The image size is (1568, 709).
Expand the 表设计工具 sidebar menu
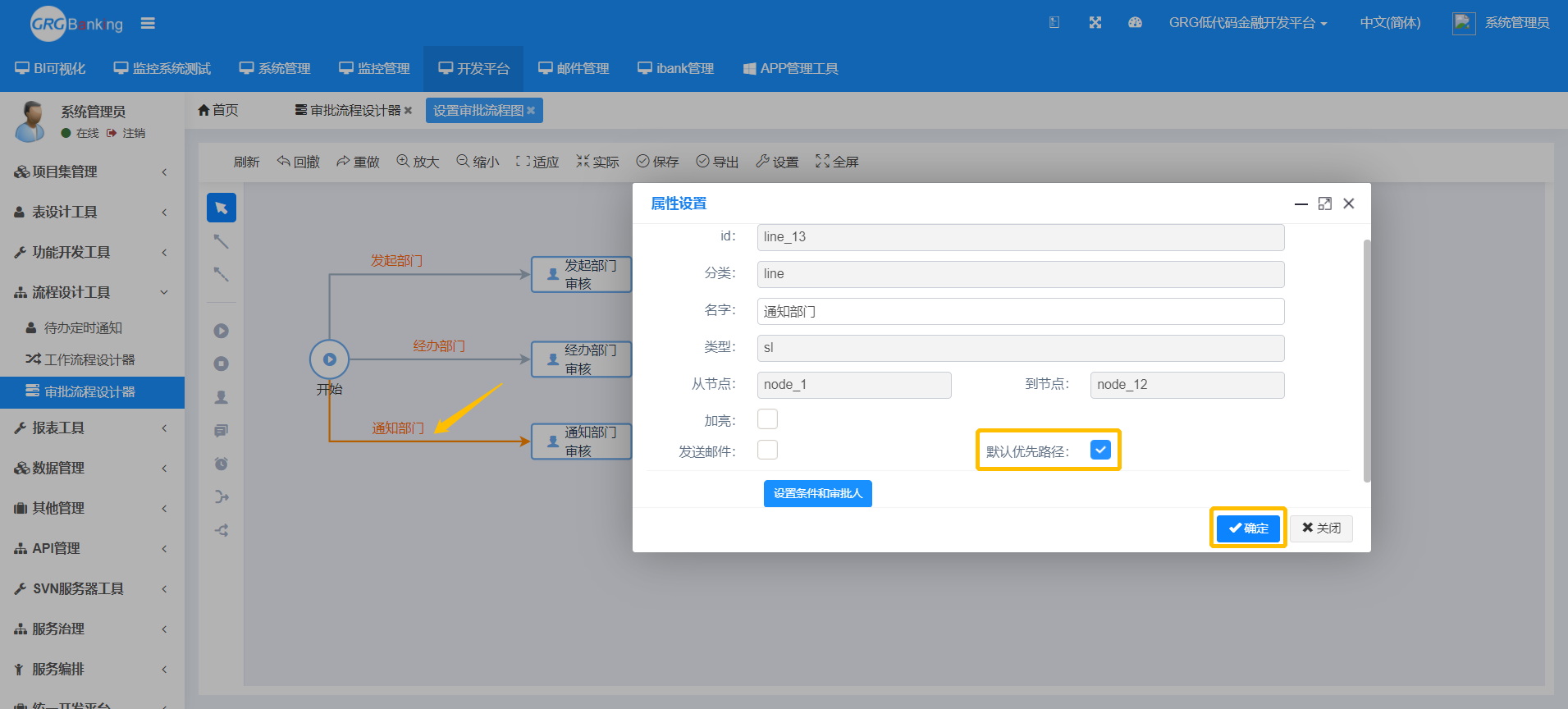coord(92,212)
